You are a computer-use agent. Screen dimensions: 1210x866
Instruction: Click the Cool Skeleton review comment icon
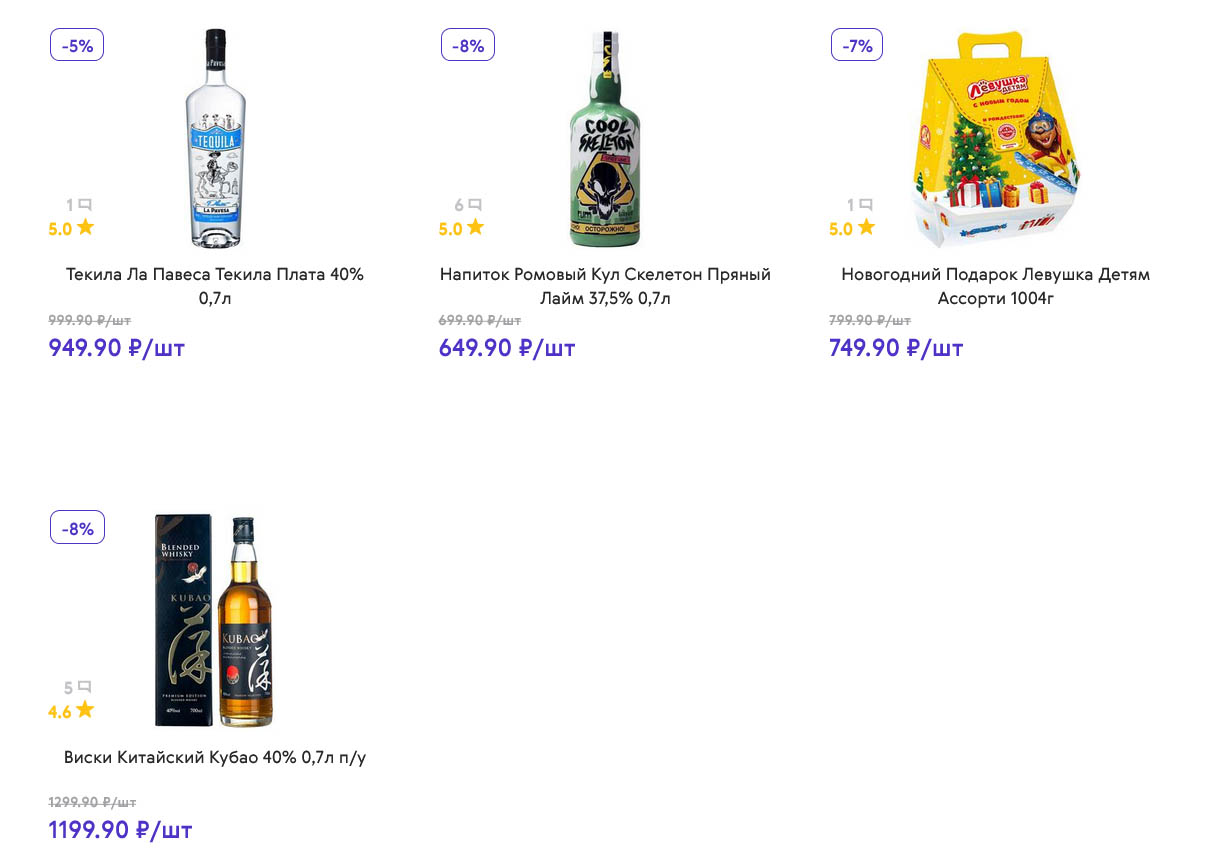[475, 205]
